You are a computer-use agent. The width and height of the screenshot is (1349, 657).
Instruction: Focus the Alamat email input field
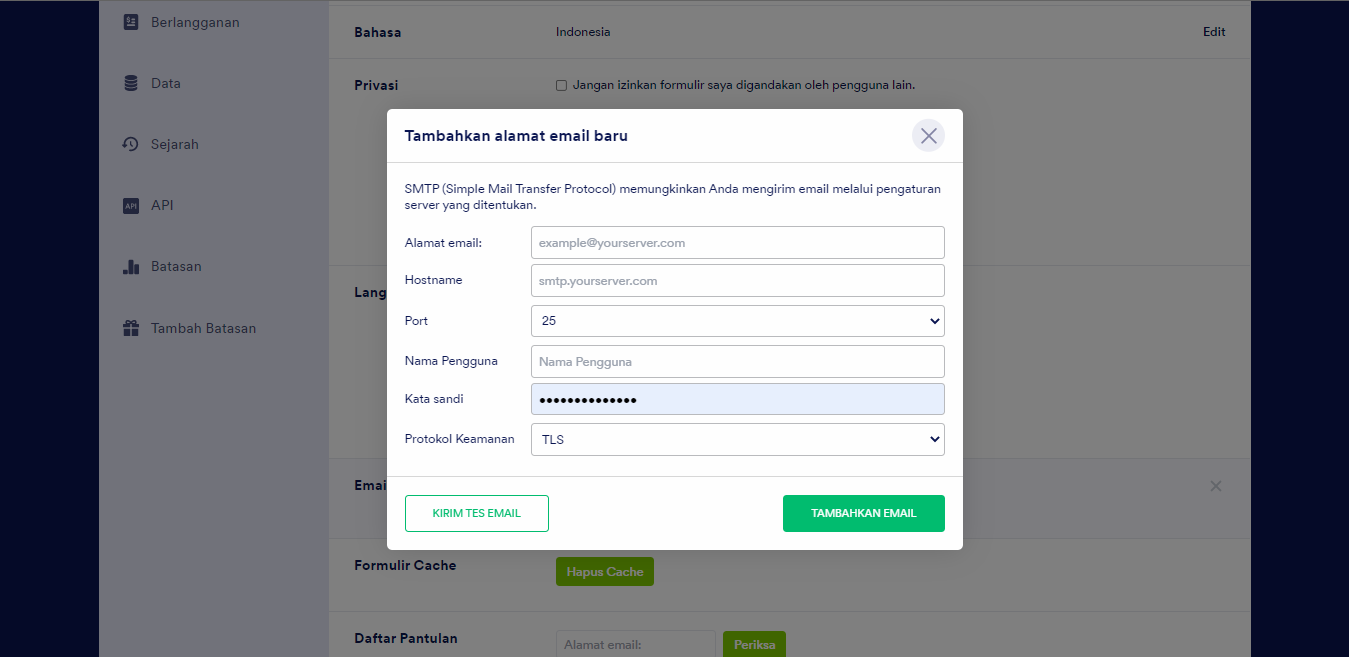point(737,243)
